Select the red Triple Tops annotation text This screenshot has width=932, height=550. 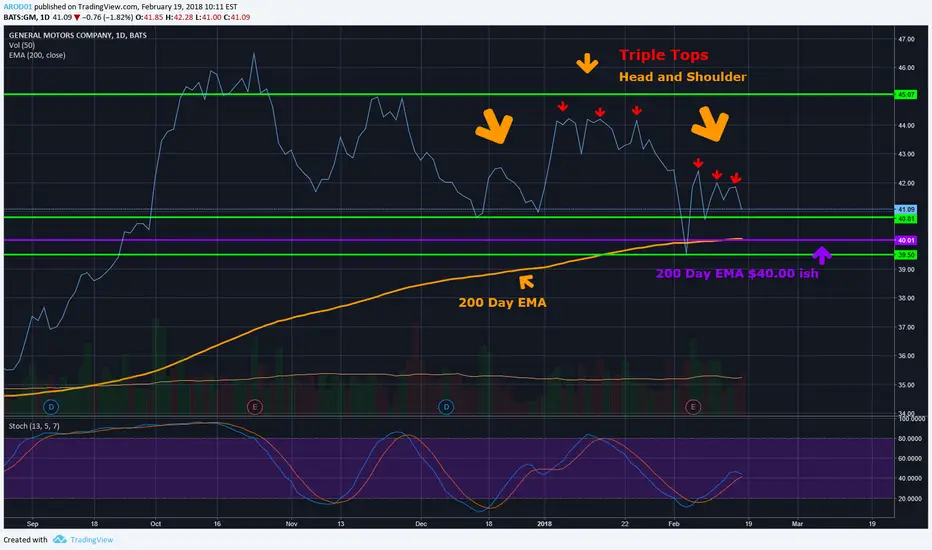[663, 55]
